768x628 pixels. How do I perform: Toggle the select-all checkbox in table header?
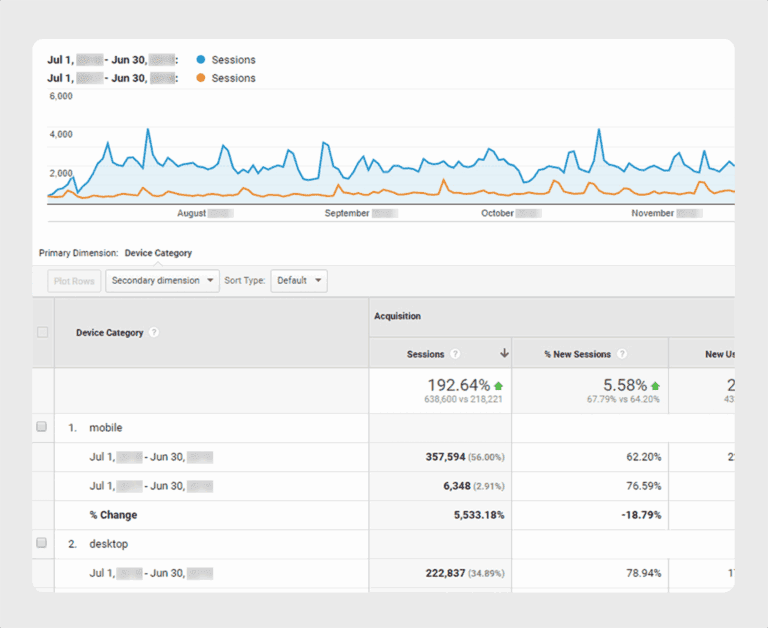42,332
